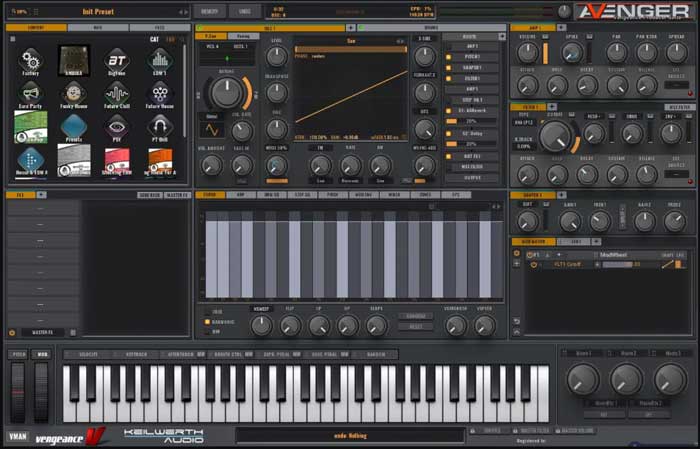Viewport: 700px width, 449px height.
Task: Open the Master FX button
Action: 177,195
